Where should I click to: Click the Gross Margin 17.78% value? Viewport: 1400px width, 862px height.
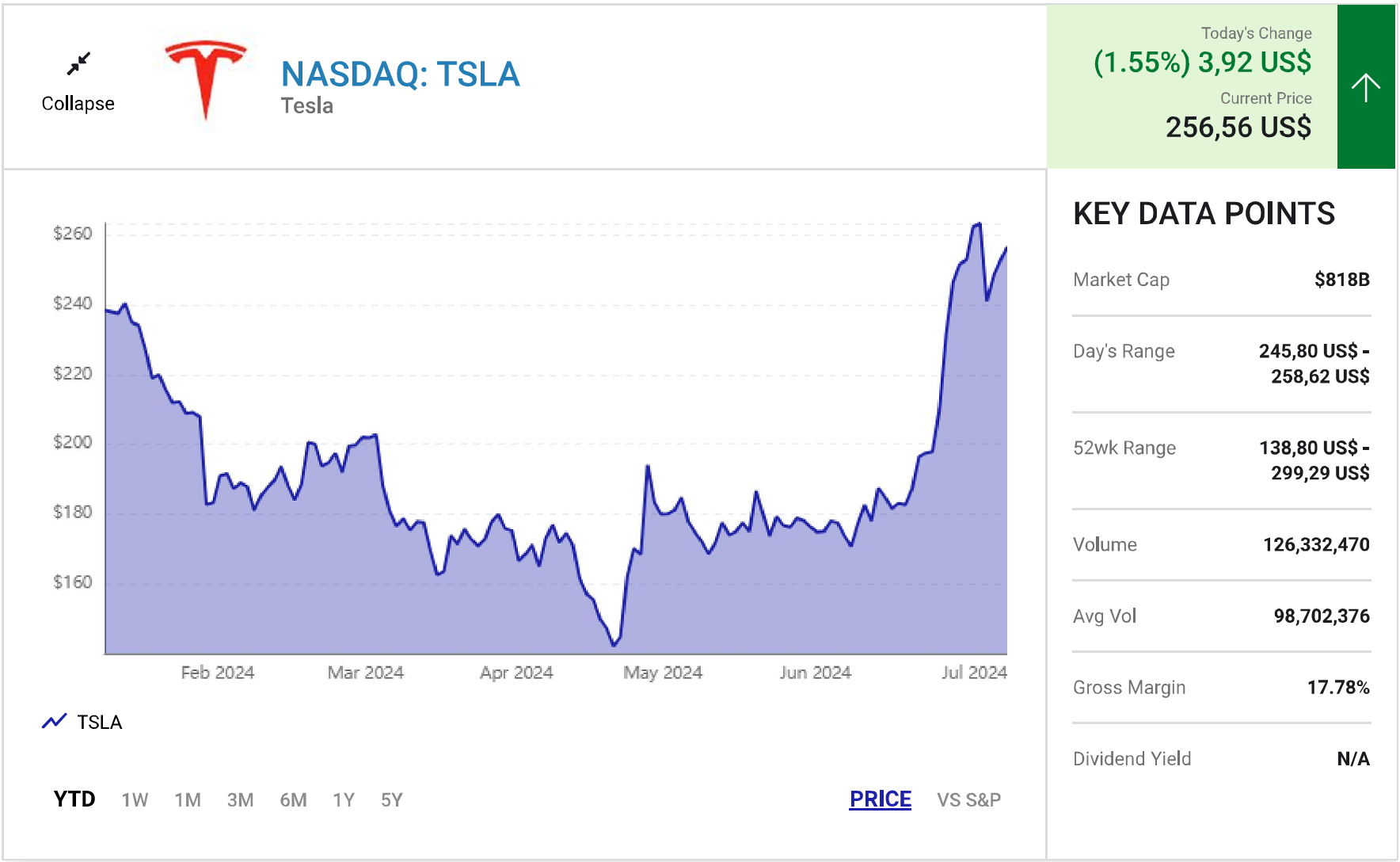[1338, 688]
